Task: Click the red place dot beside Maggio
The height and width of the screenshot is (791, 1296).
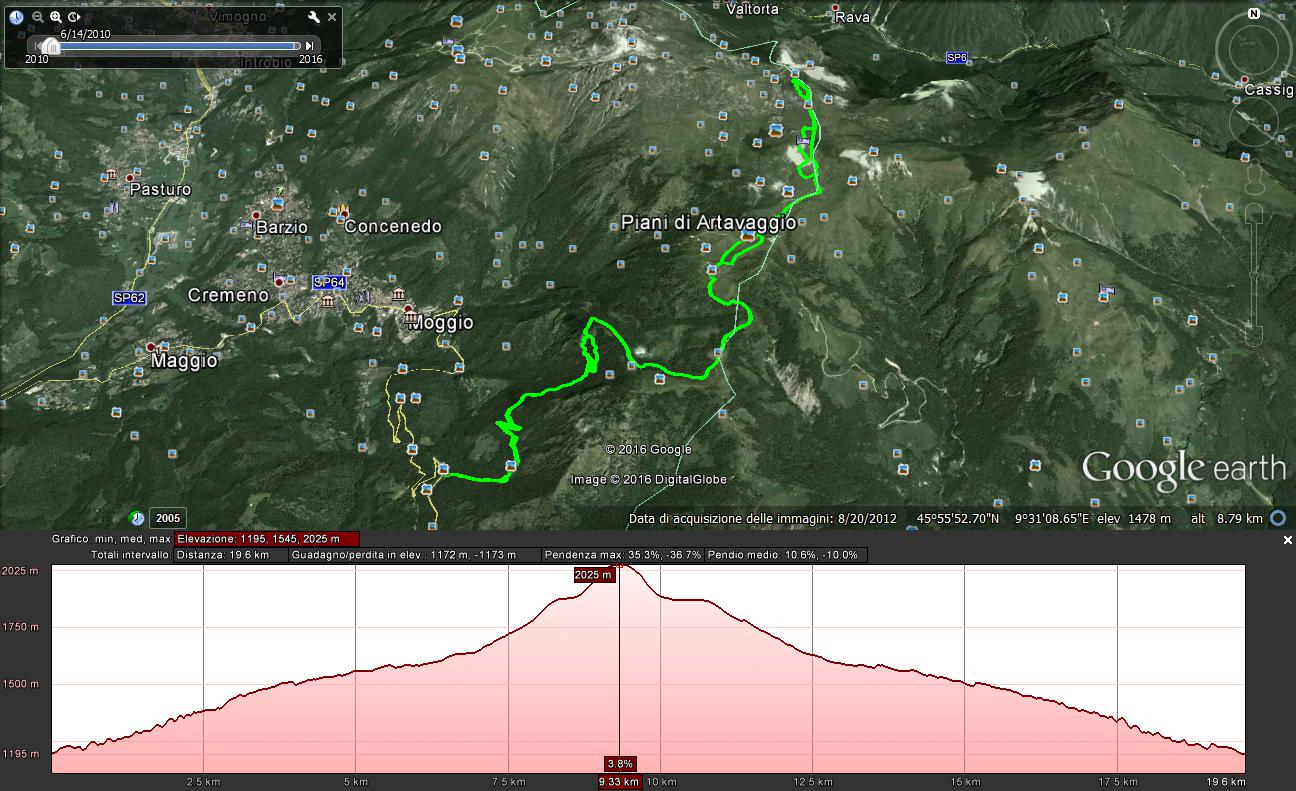Action: tap(151, 347)
